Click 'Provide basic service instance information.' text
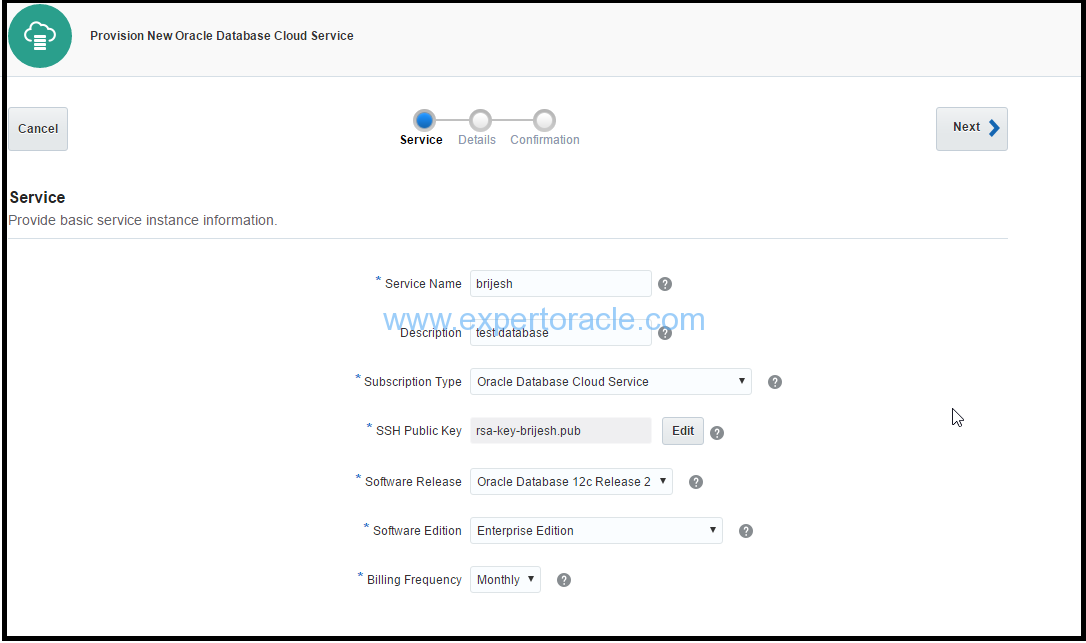This screenshot has width=1086, height=643. [143, 220]
